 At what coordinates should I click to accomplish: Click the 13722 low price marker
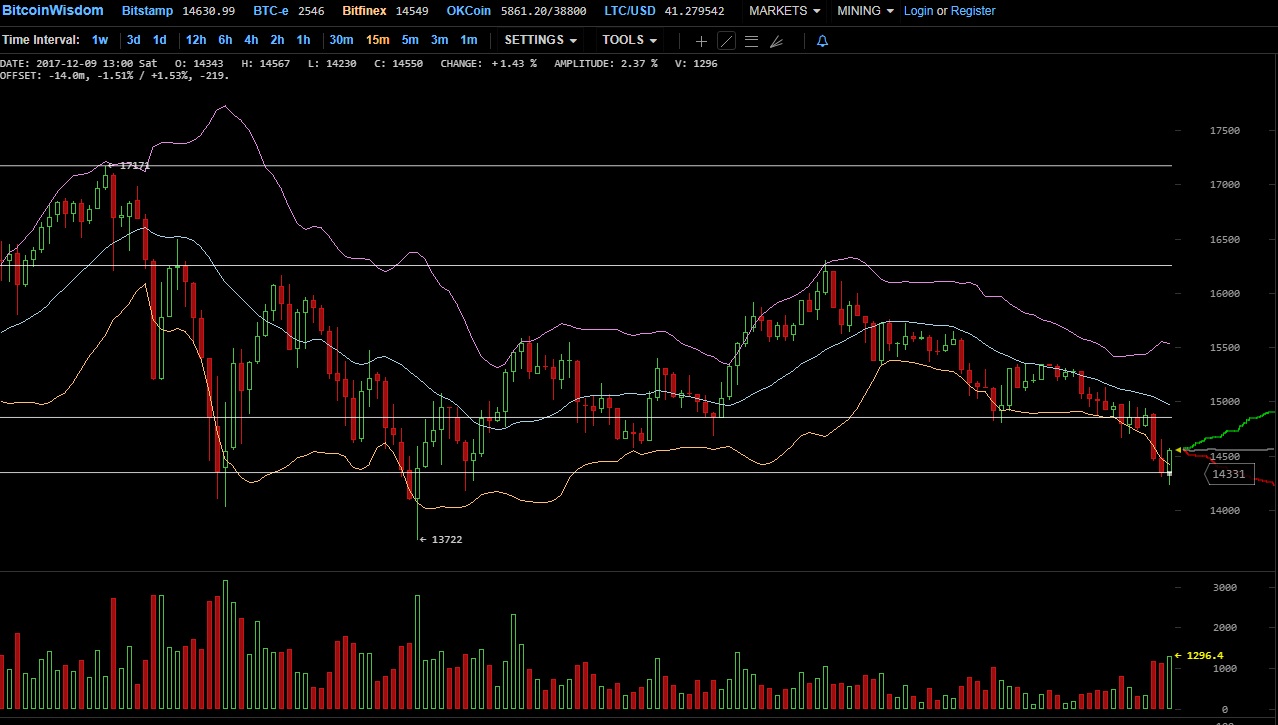(x=446, y=539)
